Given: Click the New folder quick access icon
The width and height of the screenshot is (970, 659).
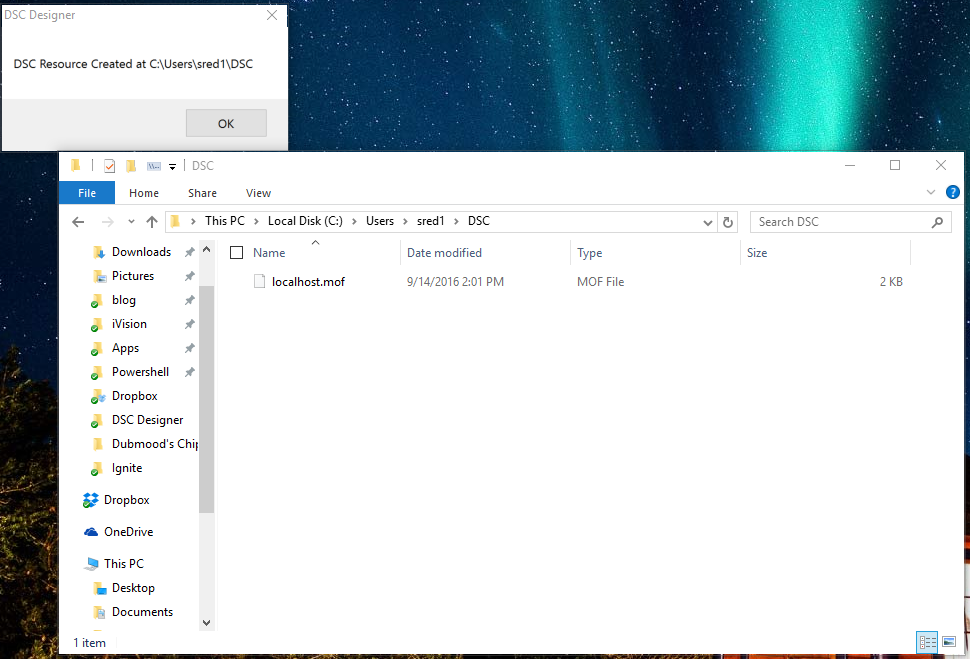Looking at the screenshot, I should point(131,166).
